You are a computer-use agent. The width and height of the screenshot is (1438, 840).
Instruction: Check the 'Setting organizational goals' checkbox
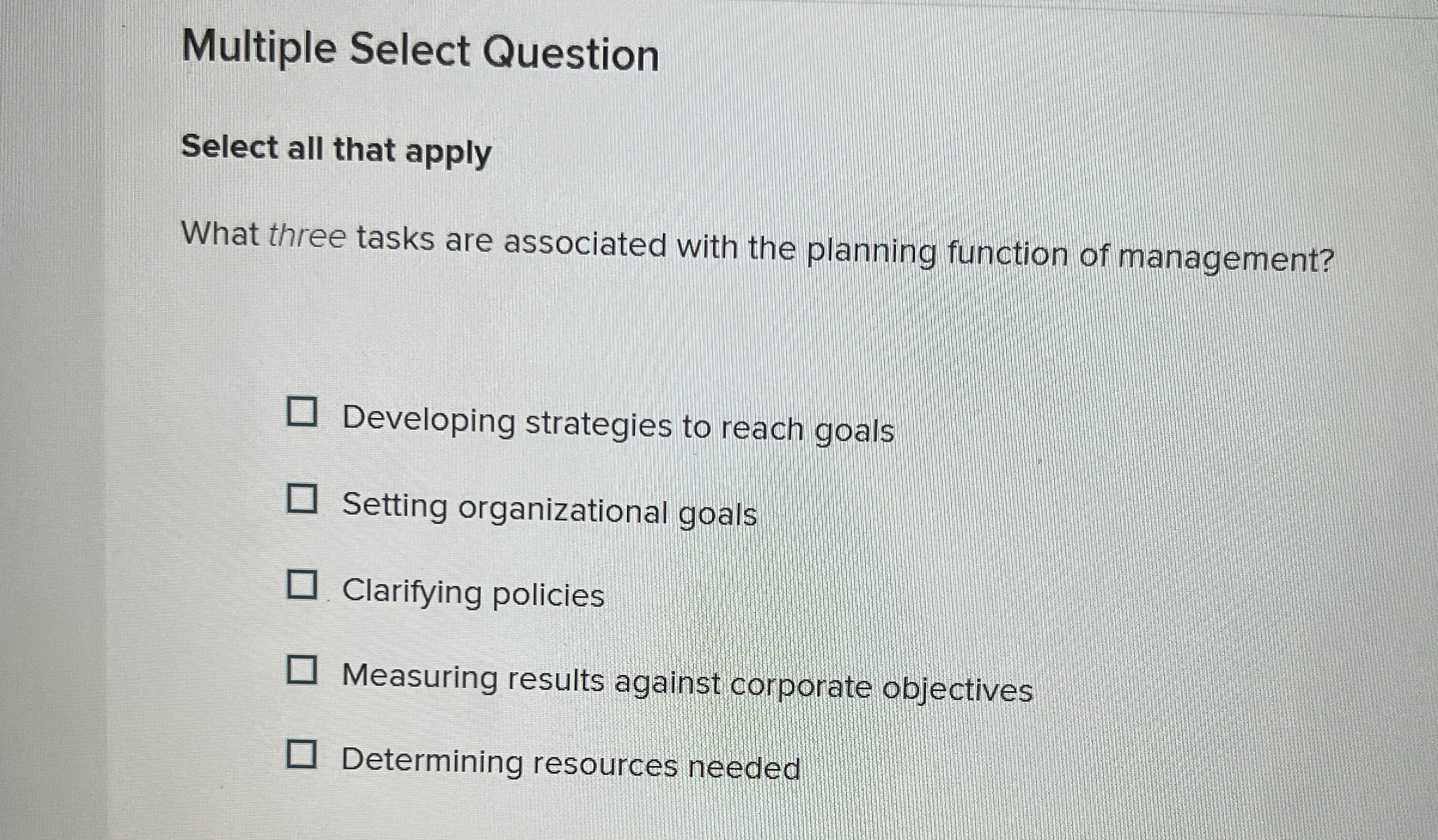[302, 498]
